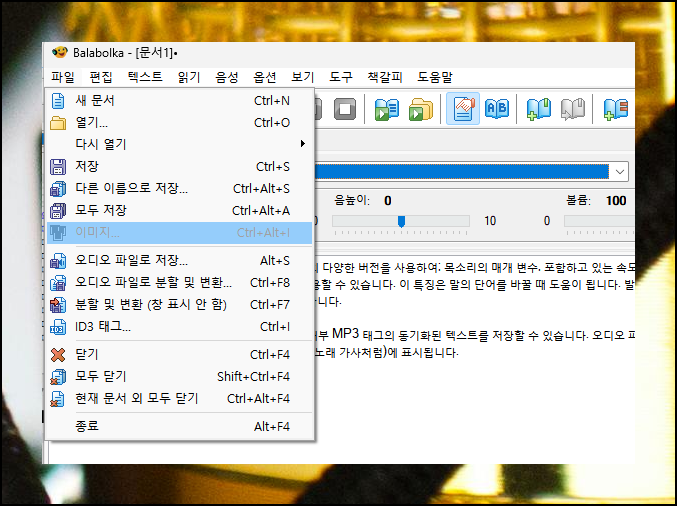
Task: Click the 음높이 pitch slider thumb
Action: [401, 221]
